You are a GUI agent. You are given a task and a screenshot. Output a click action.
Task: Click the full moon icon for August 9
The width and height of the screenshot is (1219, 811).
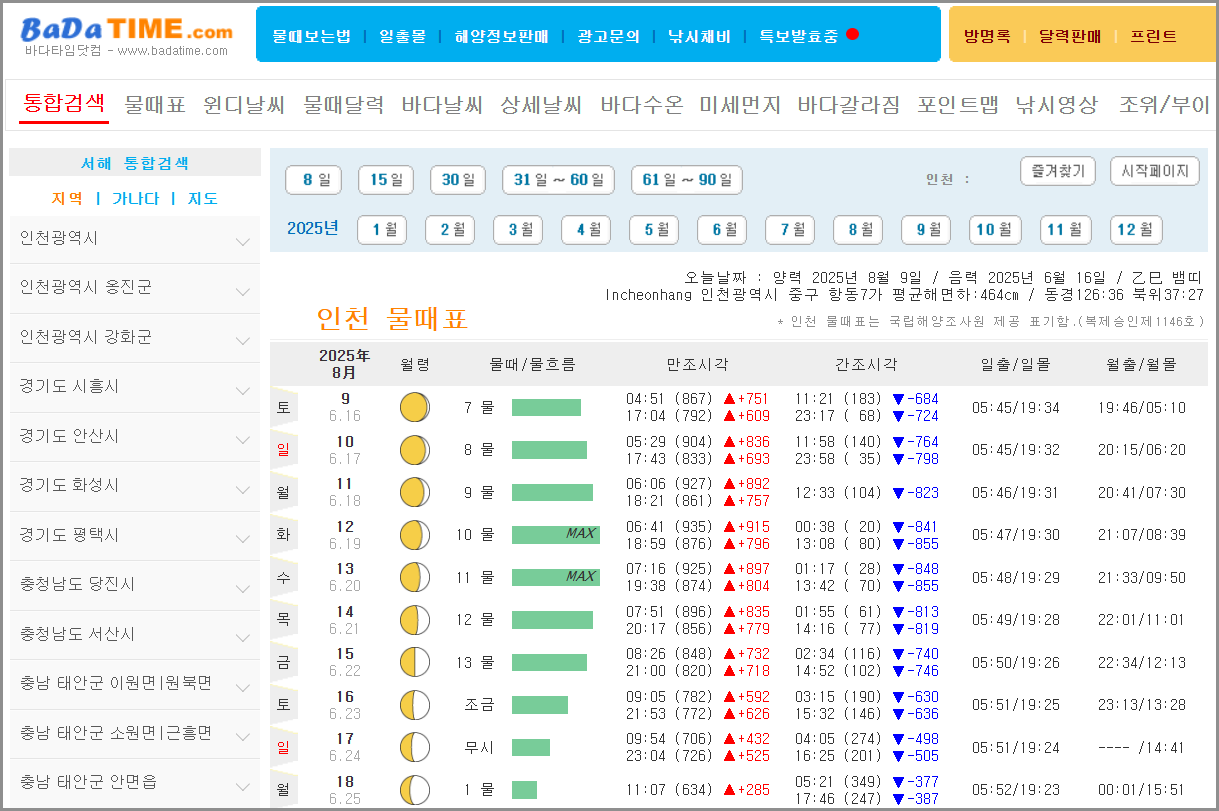click(x=414, y=407)
